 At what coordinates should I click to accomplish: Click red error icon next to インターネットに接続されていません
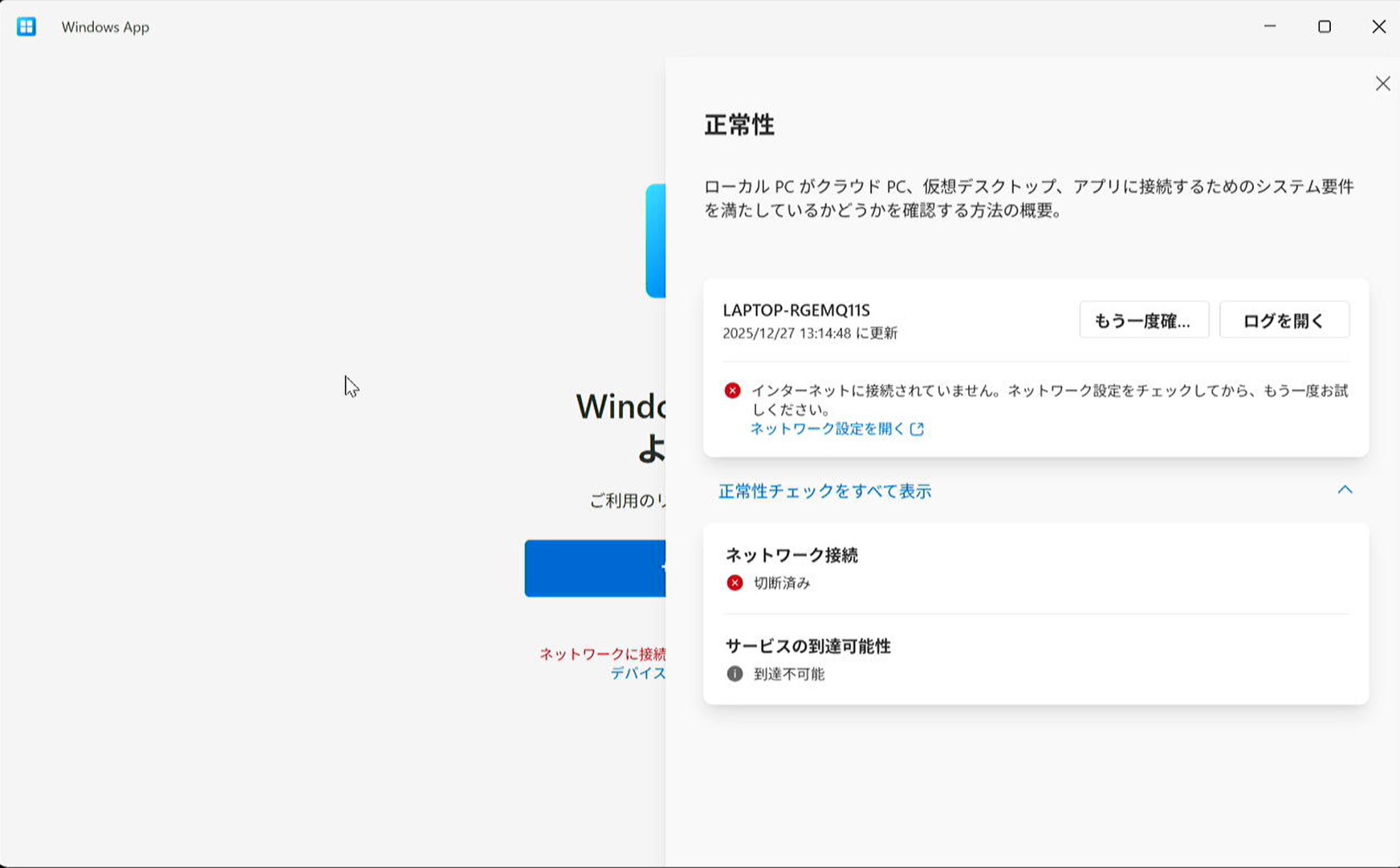point(732,391)
